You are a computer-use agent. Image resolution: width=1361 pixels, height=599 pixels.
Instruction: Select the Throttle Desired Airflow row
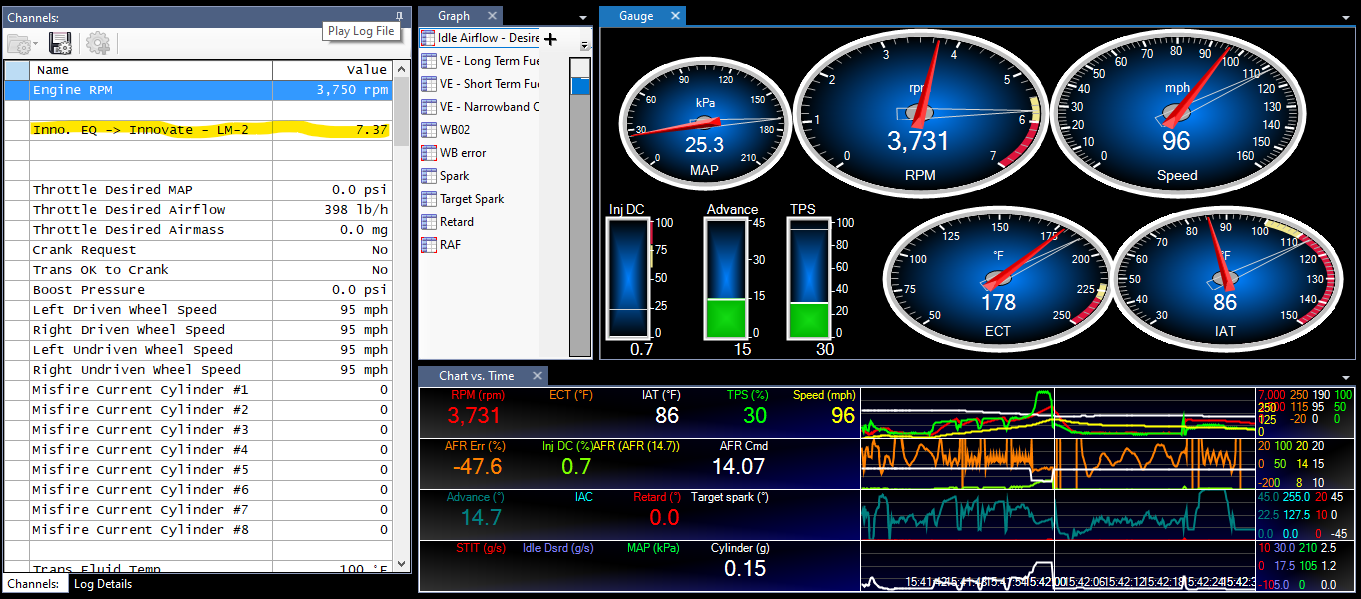coord(129,210)
